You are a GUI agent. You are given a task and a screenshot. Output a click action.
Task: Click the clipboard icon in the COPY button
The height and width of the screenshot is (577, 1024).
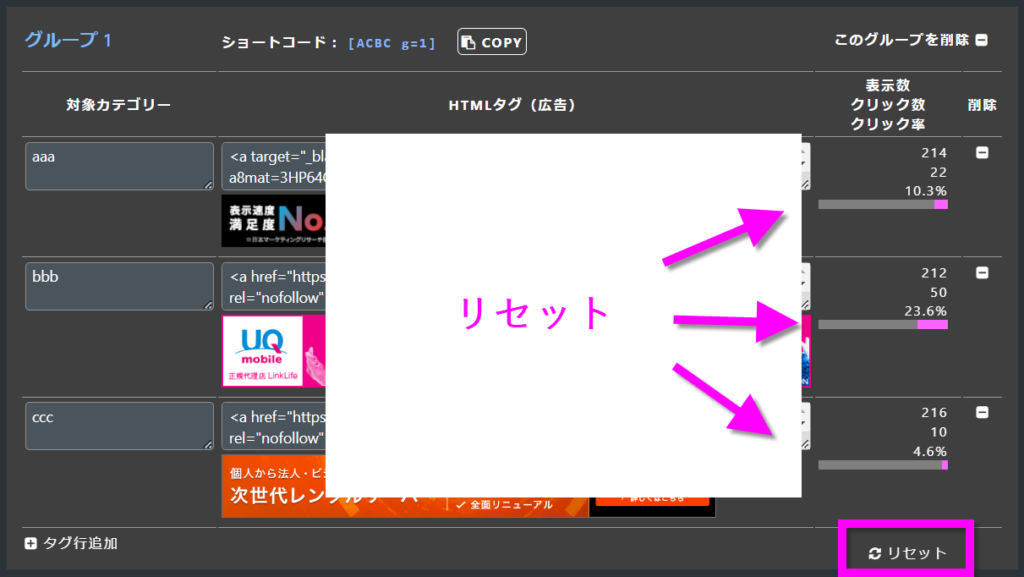tap(469, 43)
